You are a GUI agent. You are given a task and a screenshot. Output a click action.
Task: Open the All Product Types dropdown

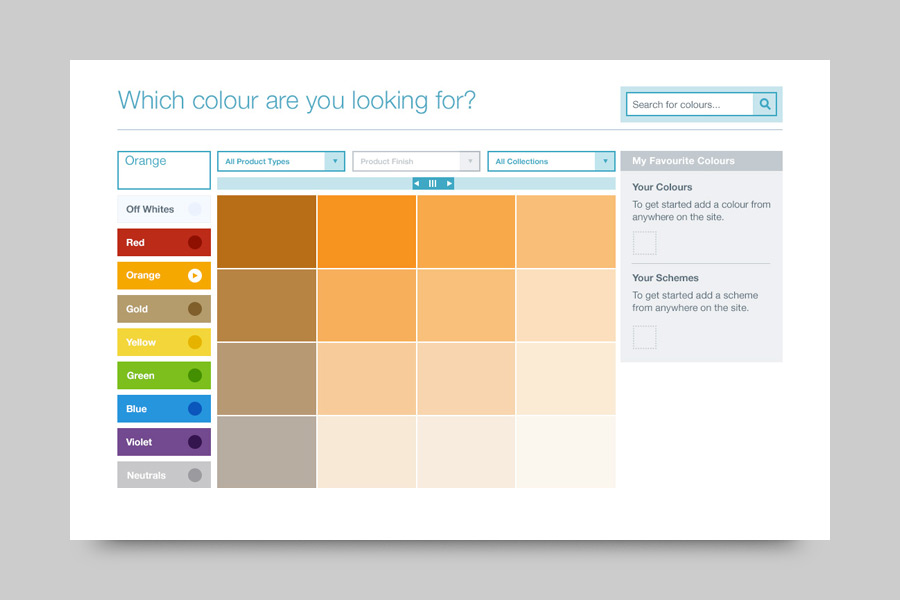pyautogui.click(x=281, y=161)
